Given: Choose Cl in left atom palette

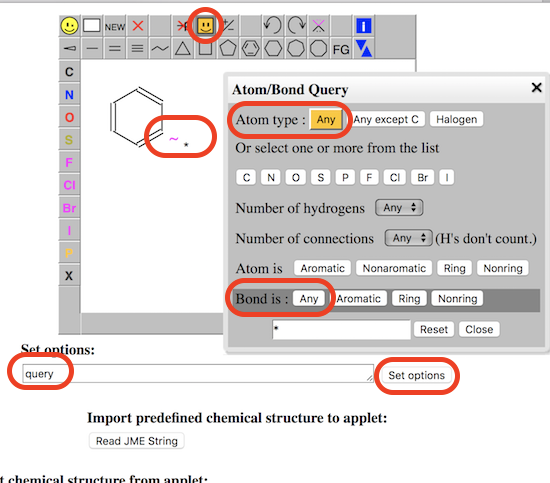Looking at the screenshot, I should click(x=69, y=185).
